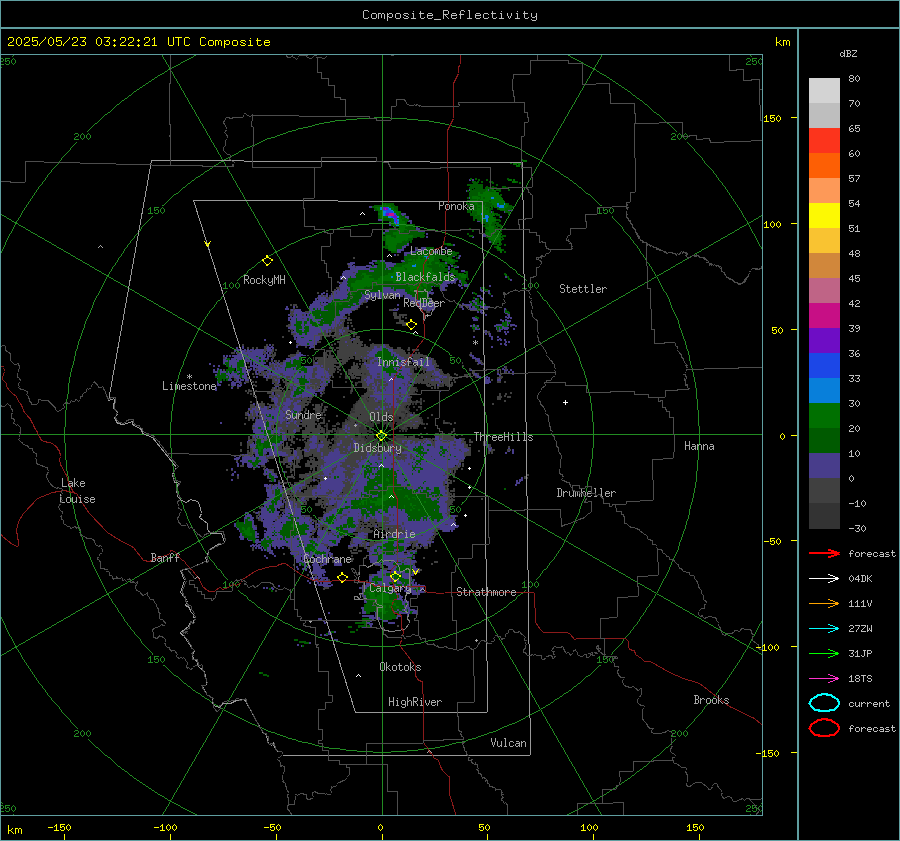
Task: Select the white 04DK arrow legend icon
Action: 824,578
